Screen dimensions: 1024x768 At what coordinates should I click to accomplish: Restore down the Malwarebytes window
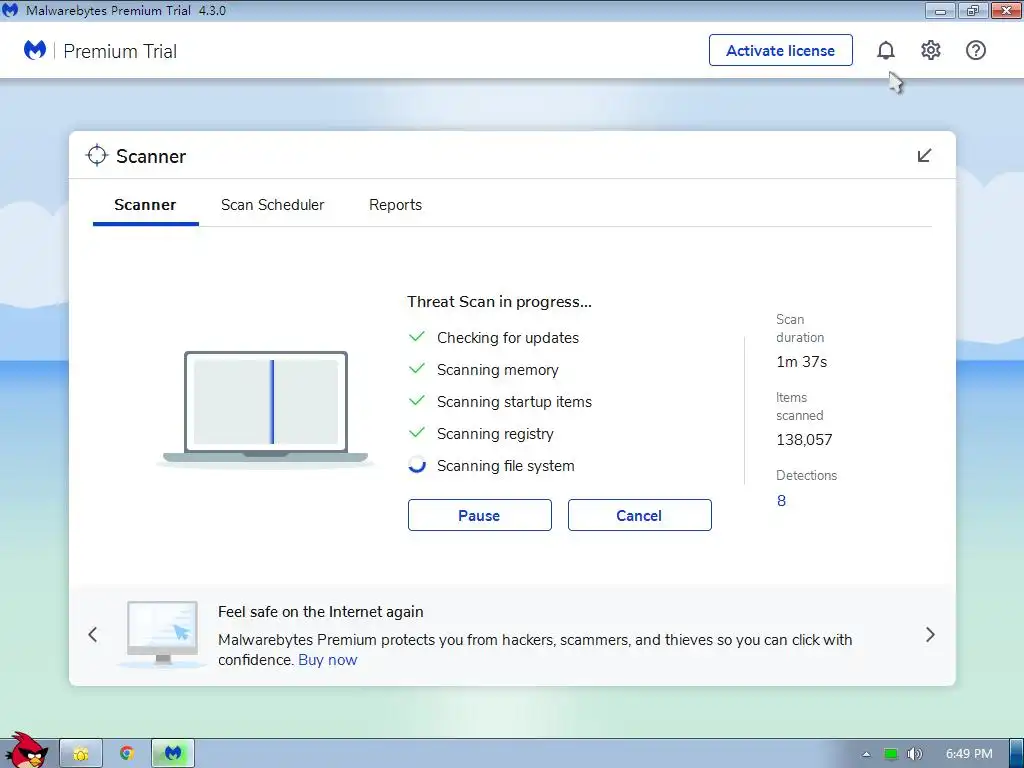point(973,10)
